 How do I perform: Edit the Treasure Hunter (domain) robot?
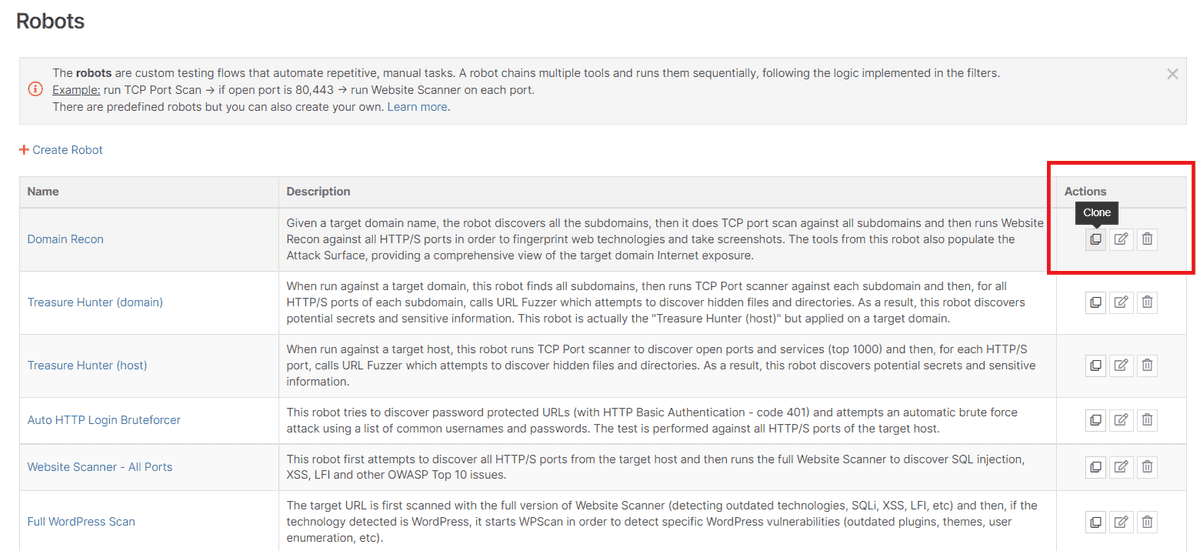pos(1121,302)
